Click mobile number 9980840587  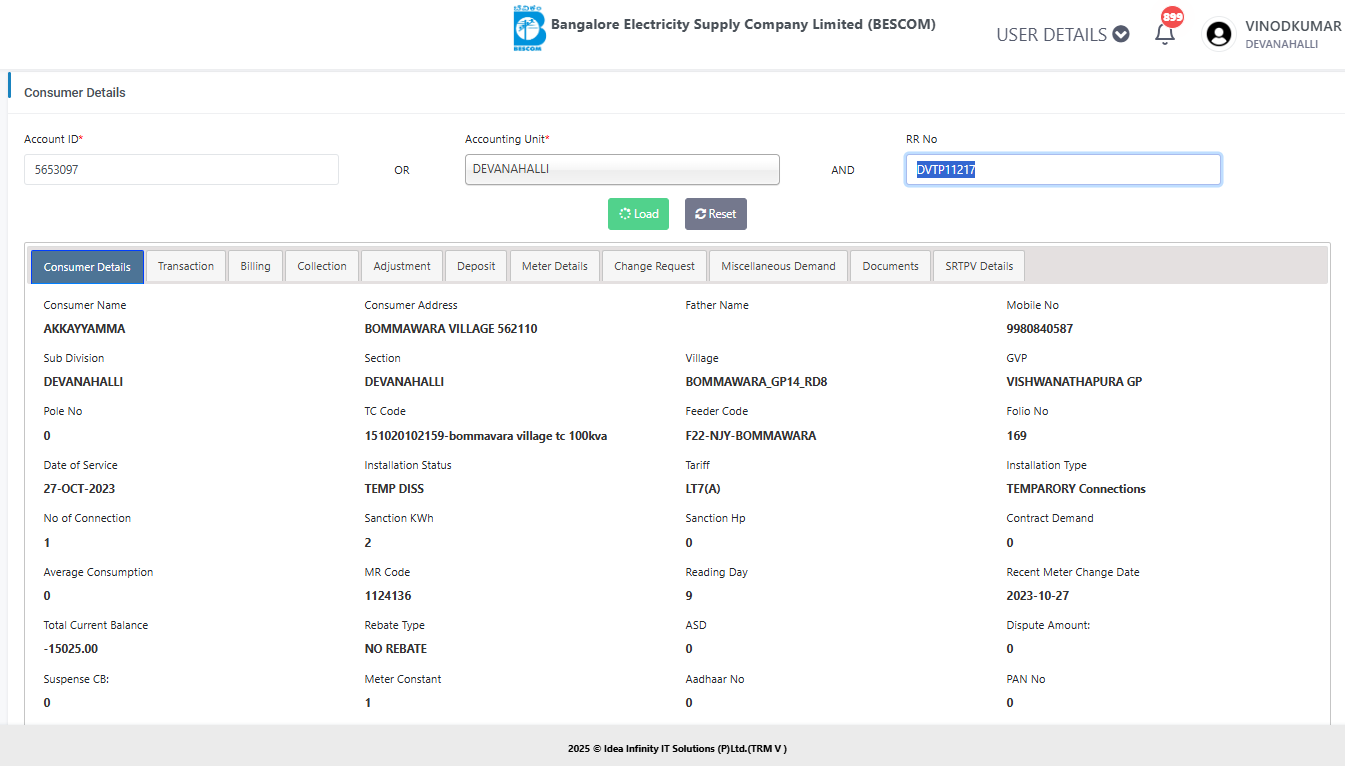tap(1040, 329)
